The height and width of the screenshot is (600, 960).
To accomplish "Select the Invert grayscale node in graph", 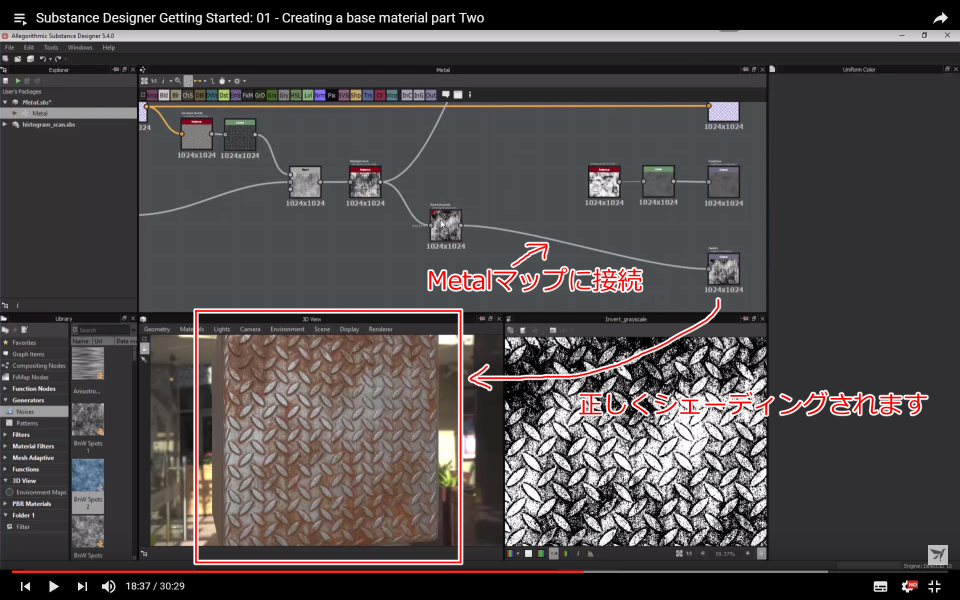I will [x=446, y=225].
